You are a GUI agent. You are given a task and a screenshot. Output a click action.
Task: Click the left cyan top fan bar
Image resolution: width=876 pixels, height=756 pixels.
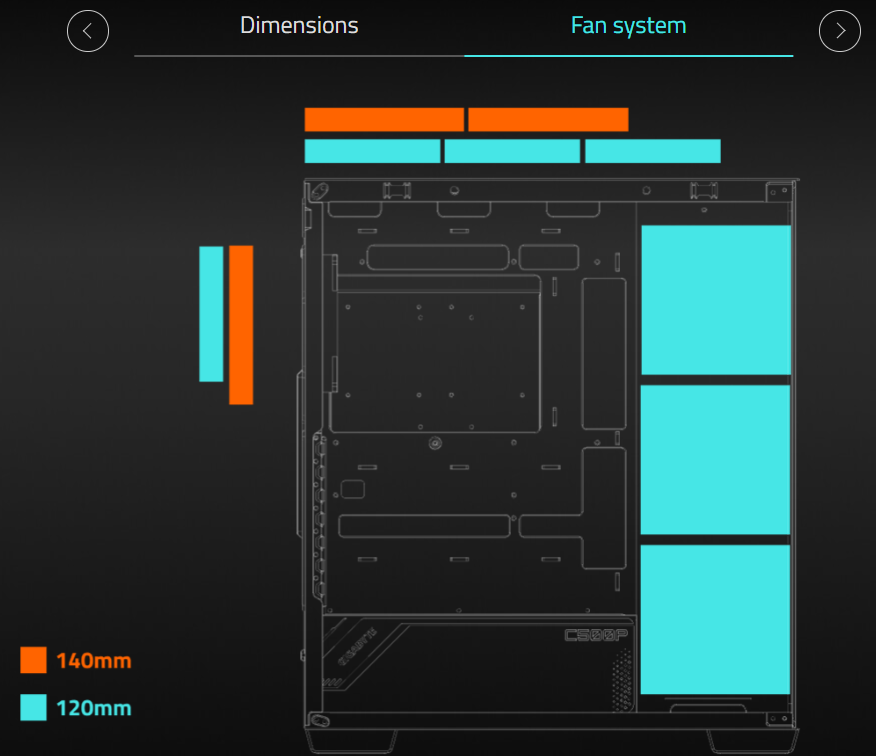(372, 151)
